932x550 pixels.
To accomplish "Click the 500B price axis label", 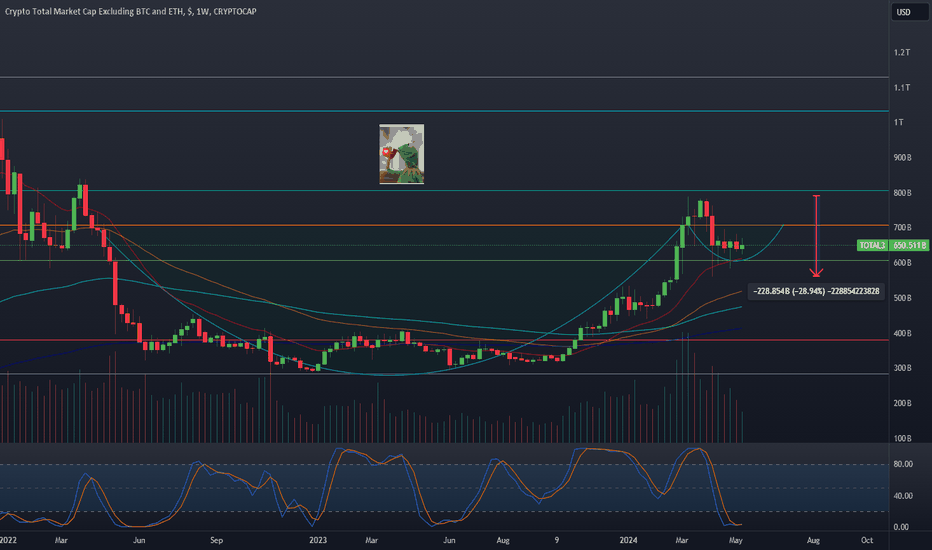I will pyautogui.click(x=902, y=298).
